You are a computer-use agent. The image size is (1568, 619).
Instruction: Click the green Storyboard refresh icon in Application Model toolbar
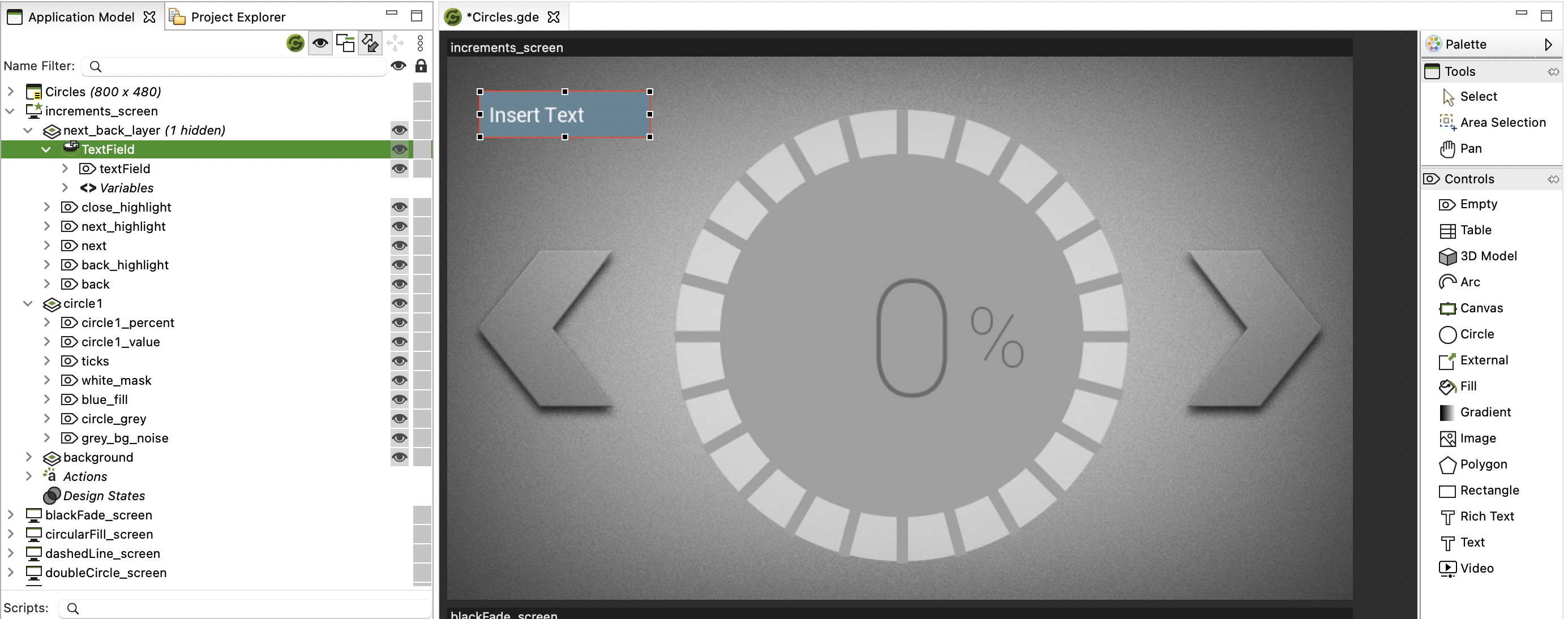pos(295,43)
